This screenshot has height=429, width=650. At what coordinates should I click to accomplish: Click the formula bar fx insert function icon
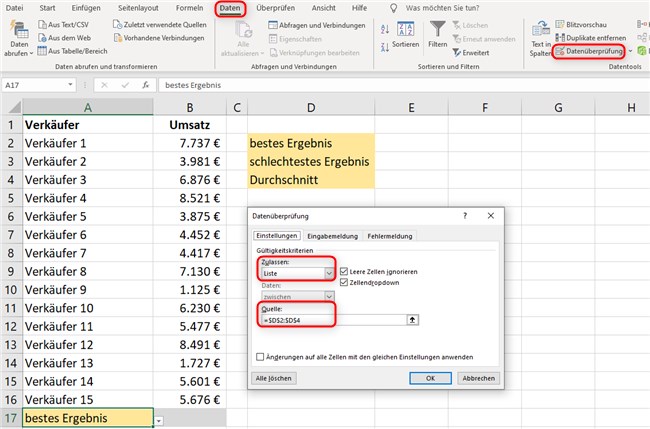pyautogui.click(x=146, y=85)
